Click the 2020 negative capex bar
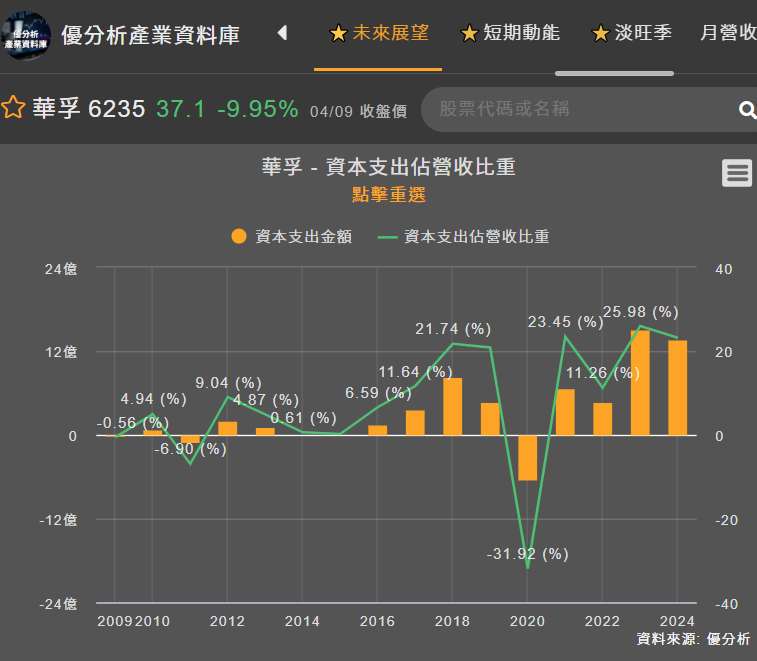The image size is (757, 661). (527, 458)
